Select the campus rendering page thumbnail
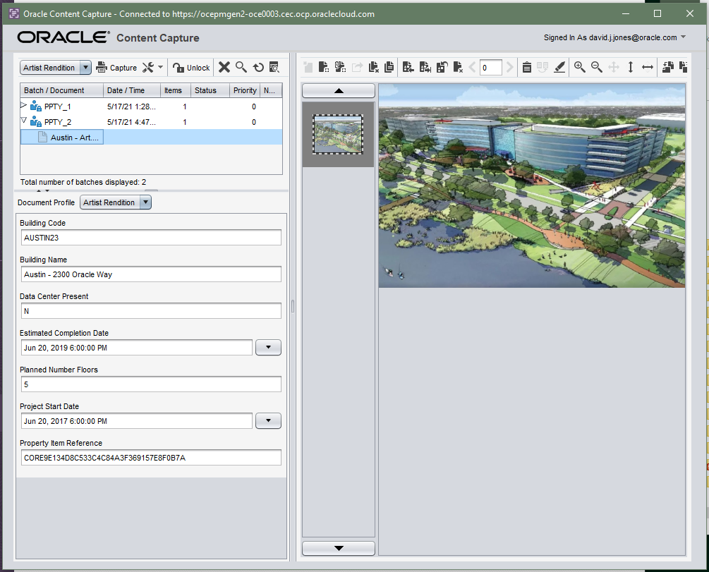 [x=338, y=134]
